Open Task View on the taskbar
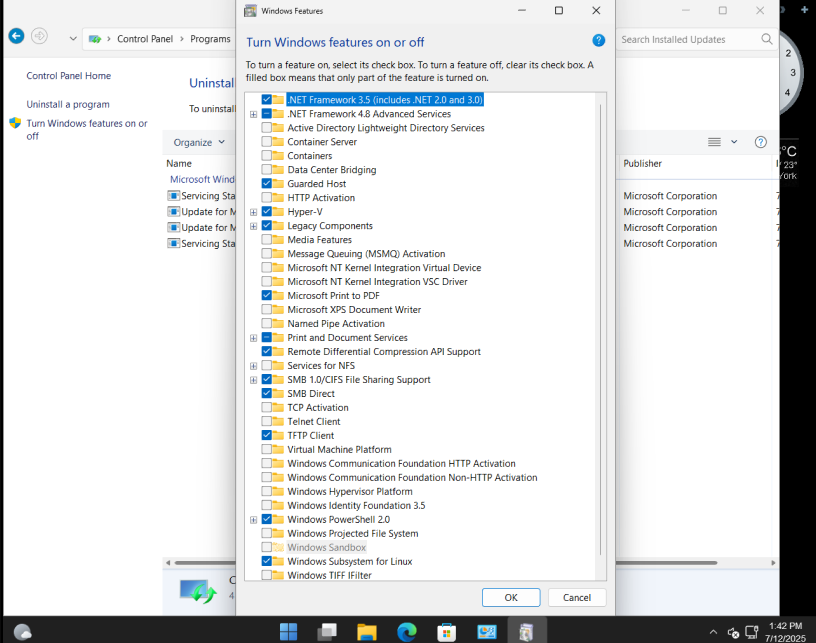The image size is (816, 643). [328, 632]
